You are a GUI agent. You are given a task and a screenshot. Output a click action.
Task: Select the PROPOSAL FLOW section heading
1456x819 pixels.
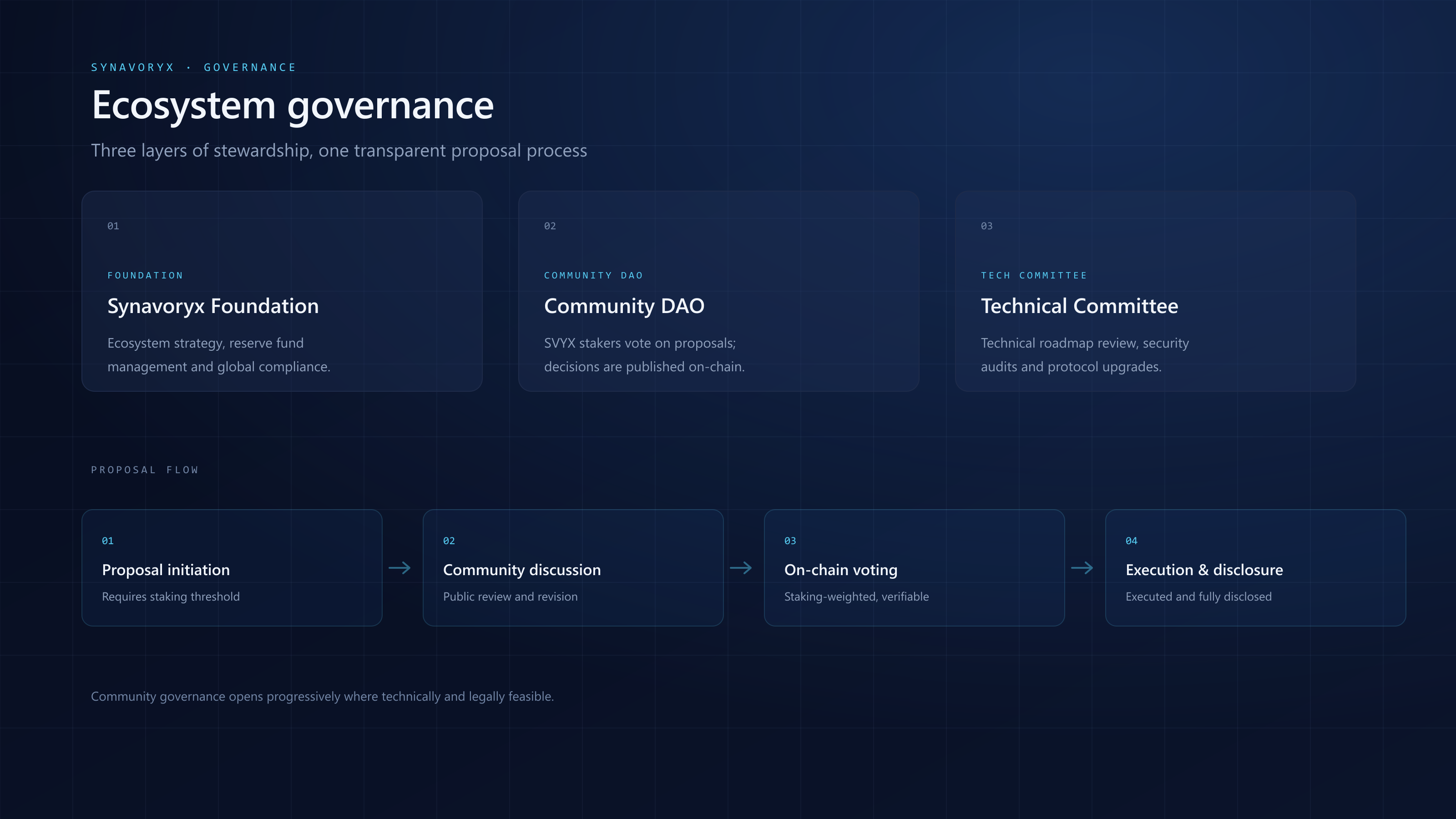[145, 470]
